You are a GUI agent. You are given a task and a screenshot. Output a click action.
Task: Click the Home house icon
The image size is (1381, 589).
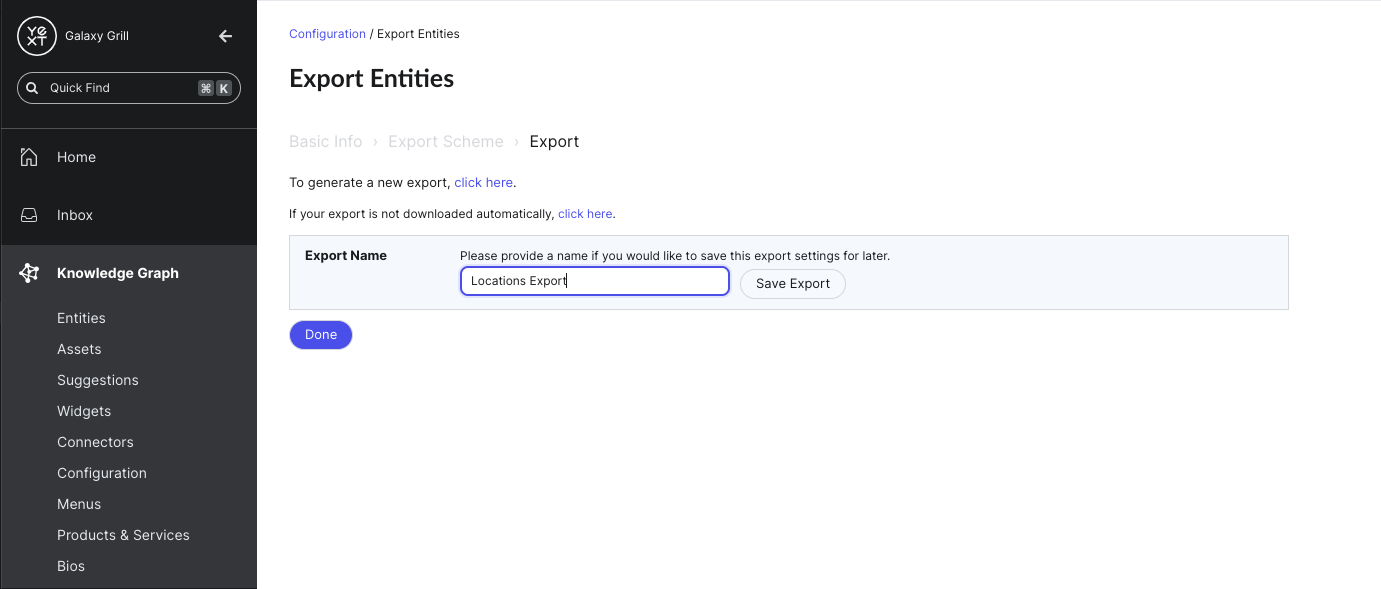pos(29,157)
